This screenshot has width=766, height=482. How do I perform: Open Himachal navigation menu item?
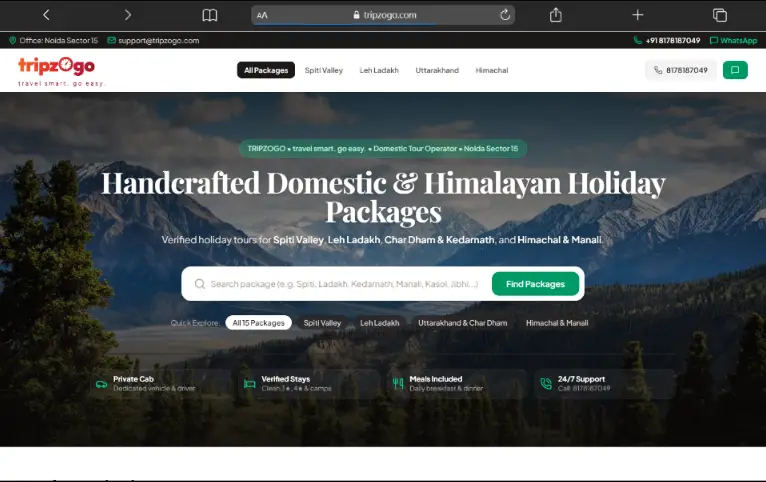pos(491,70)
